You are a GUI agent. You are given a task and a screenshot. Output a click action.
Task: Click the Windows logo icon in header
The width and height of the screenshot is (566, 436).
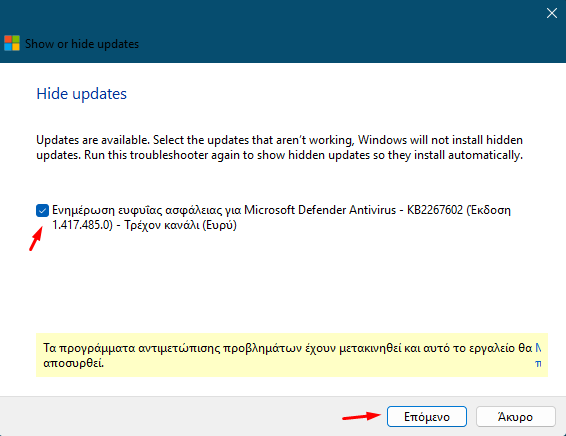click(x=12, y=43)
